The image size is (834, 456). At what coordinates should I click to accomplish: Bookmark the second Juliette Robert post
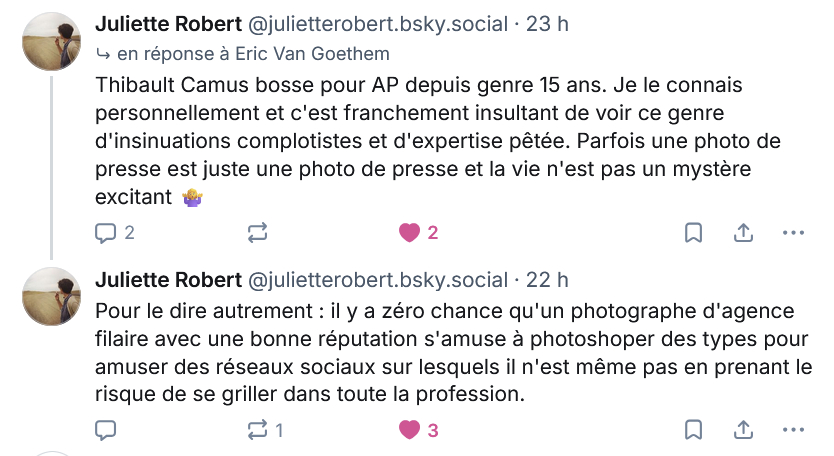(x=692, y=430)
